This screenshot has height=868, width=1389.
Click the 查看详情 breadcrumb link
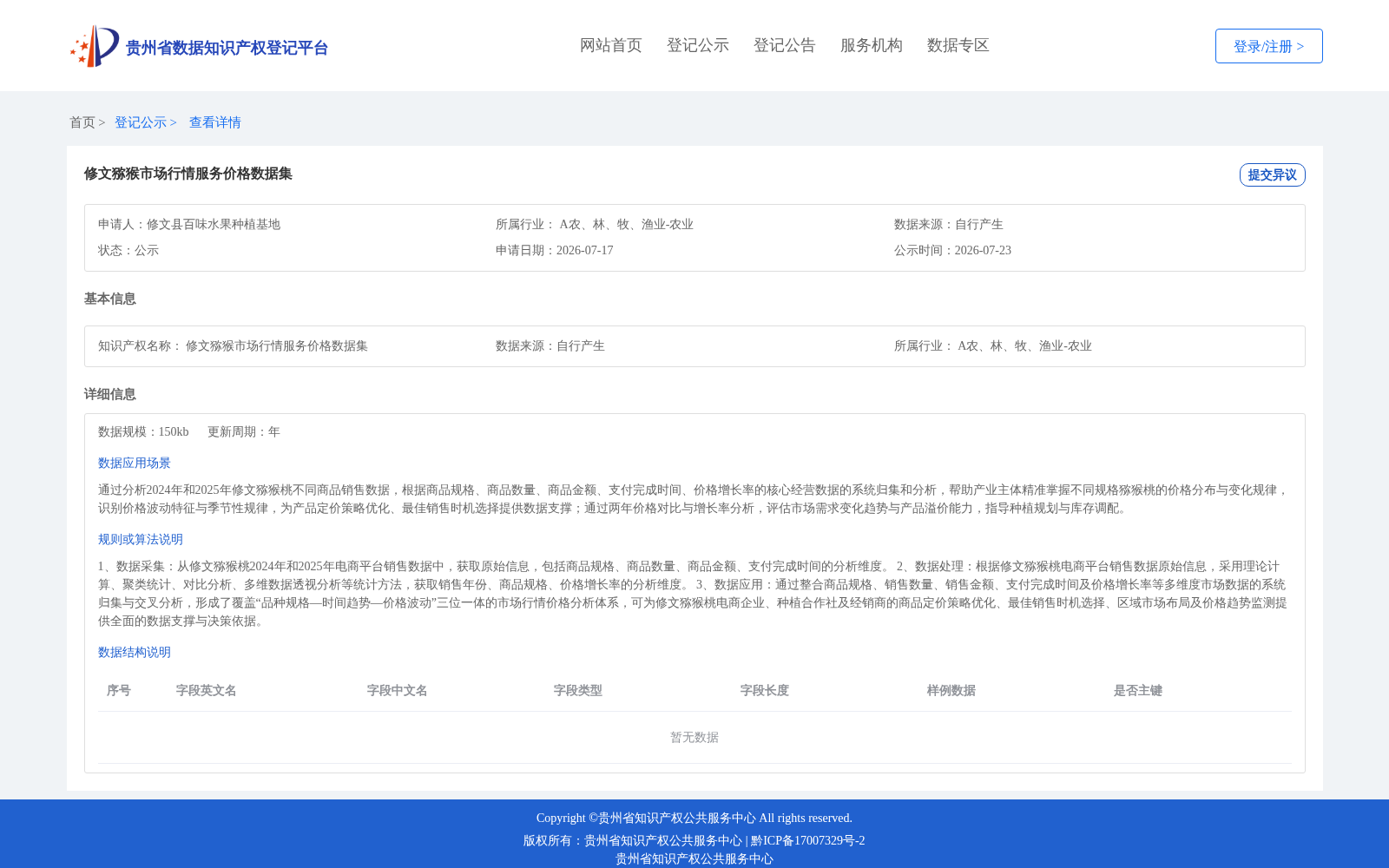tap(215, 122)
